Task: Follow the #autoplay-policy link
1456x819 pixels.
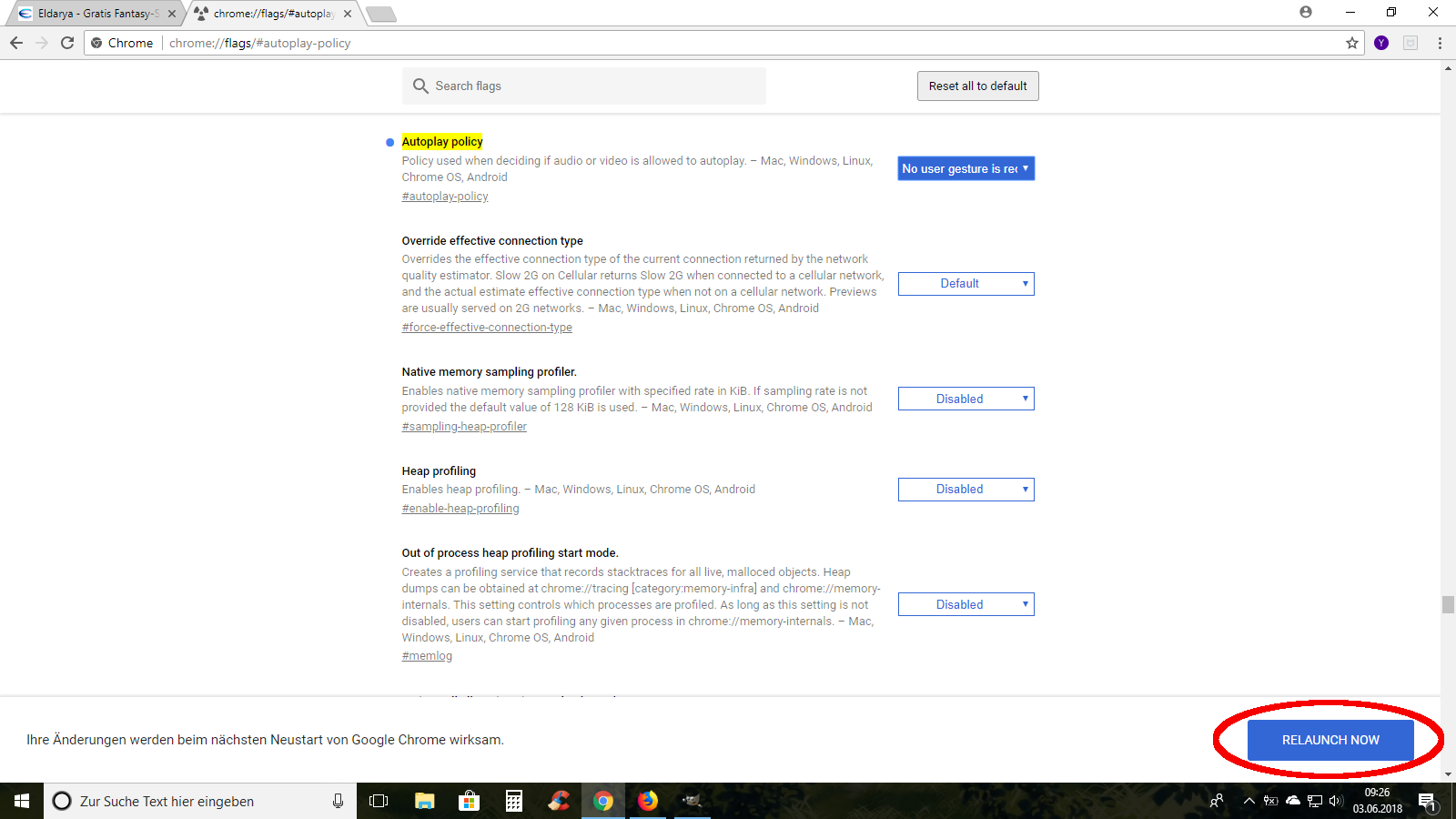Action: click(x=445, y=197)
